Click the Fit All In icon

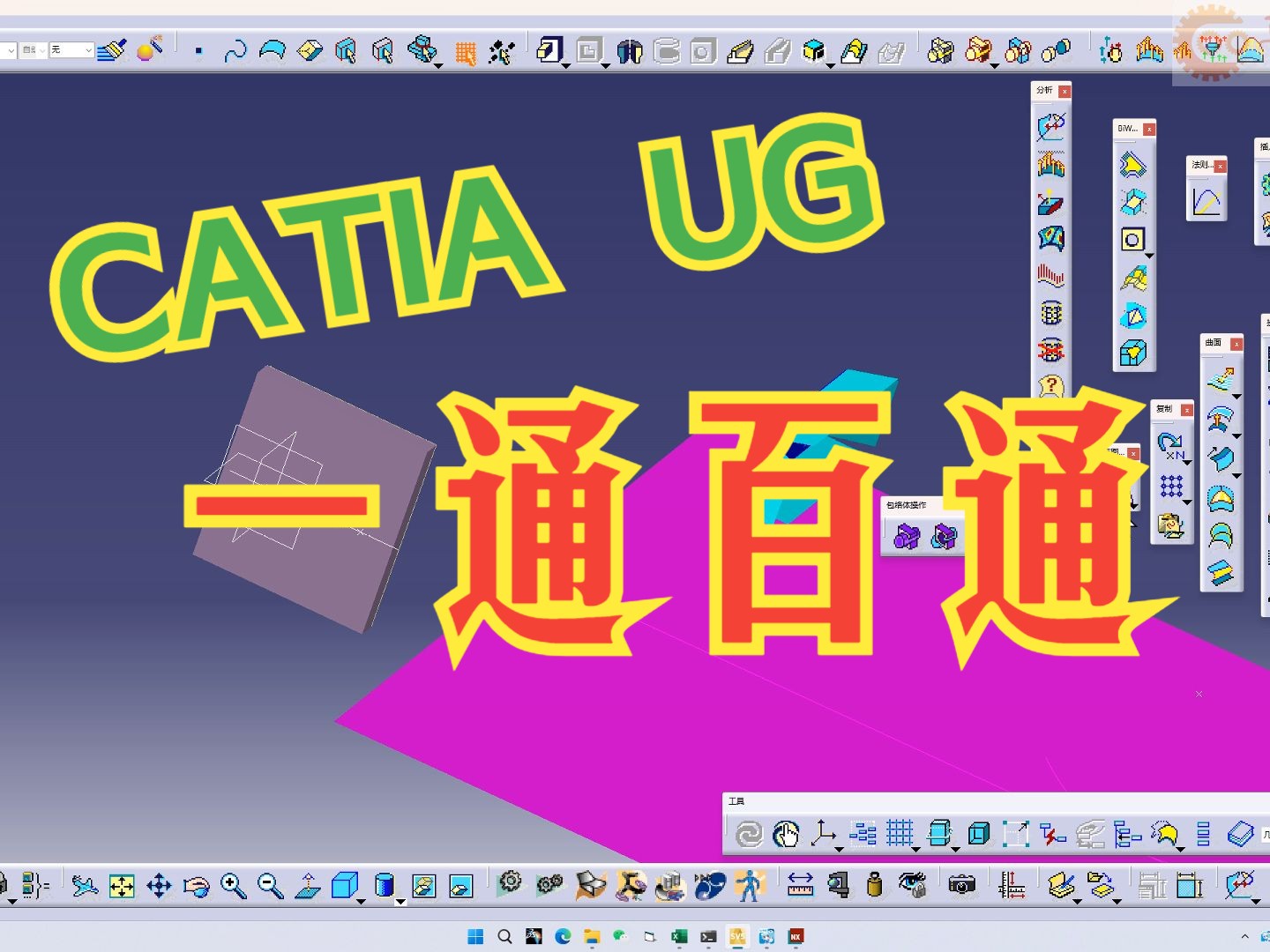click(x=122, y=885)
